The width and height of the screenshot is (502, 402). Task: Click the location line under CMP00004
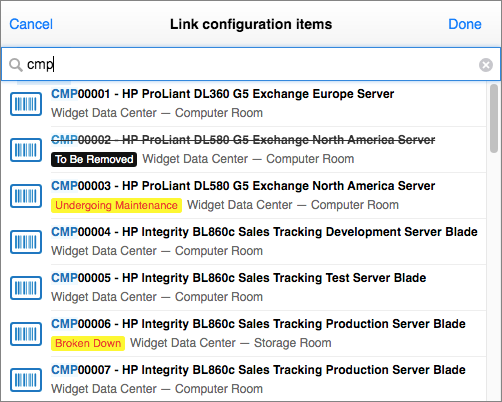pos(157,251)
